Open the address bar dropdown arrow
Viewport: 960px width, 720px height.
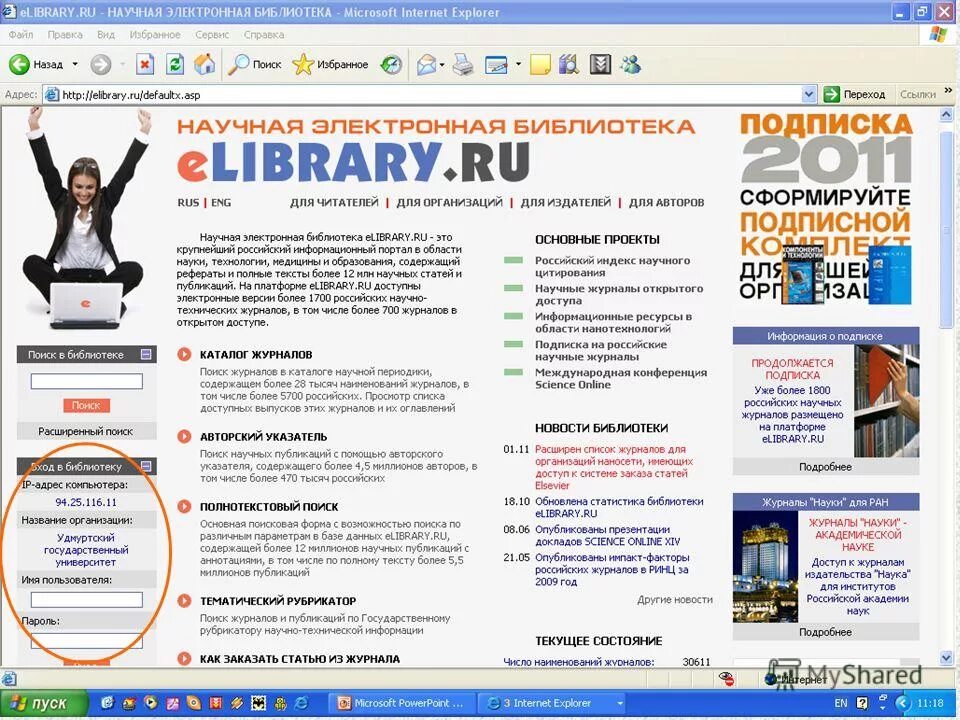(809, 94)
